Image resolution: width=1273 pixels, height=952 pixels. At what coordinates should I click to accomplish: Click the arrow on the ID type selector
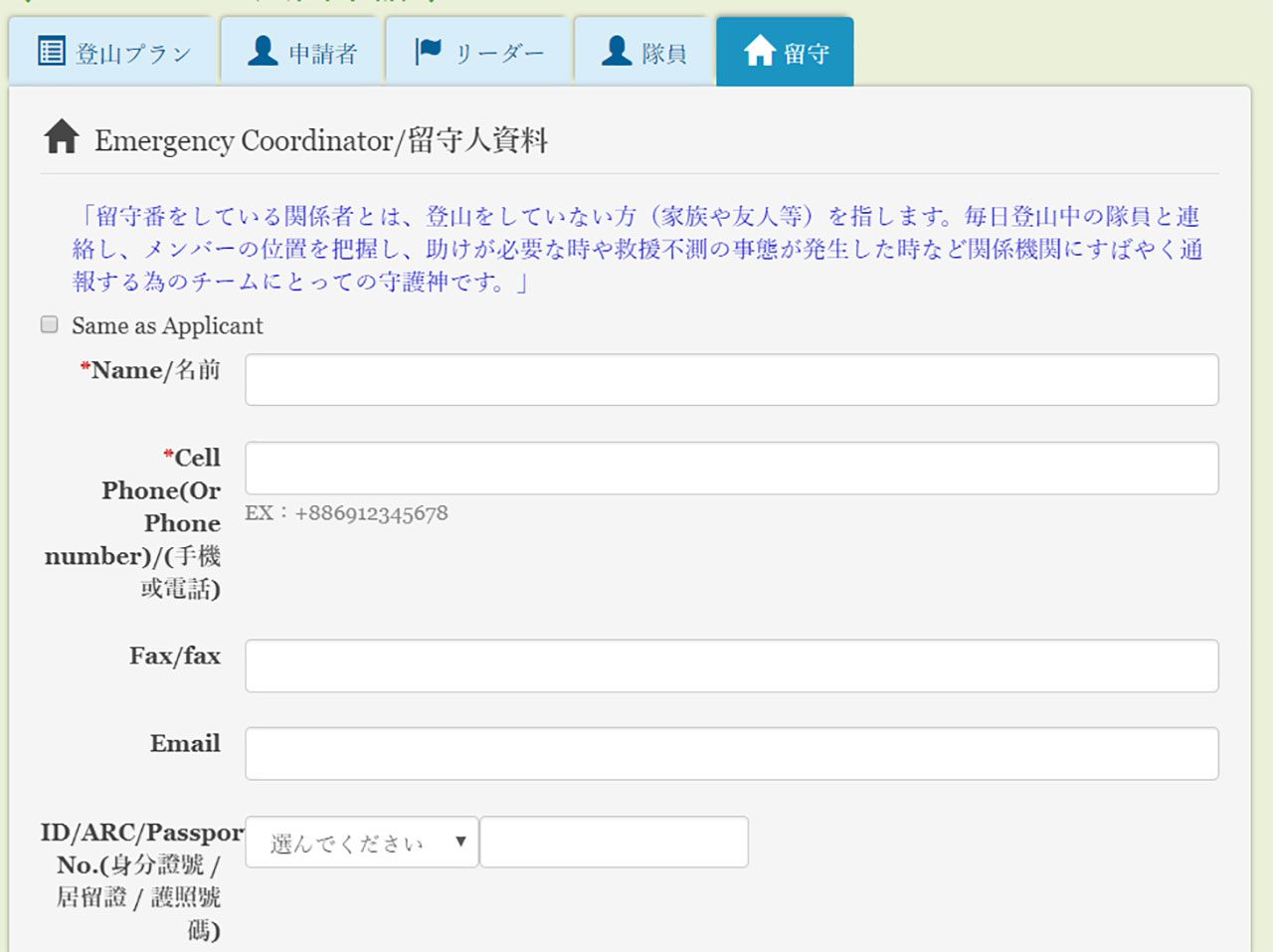[460, 842]
